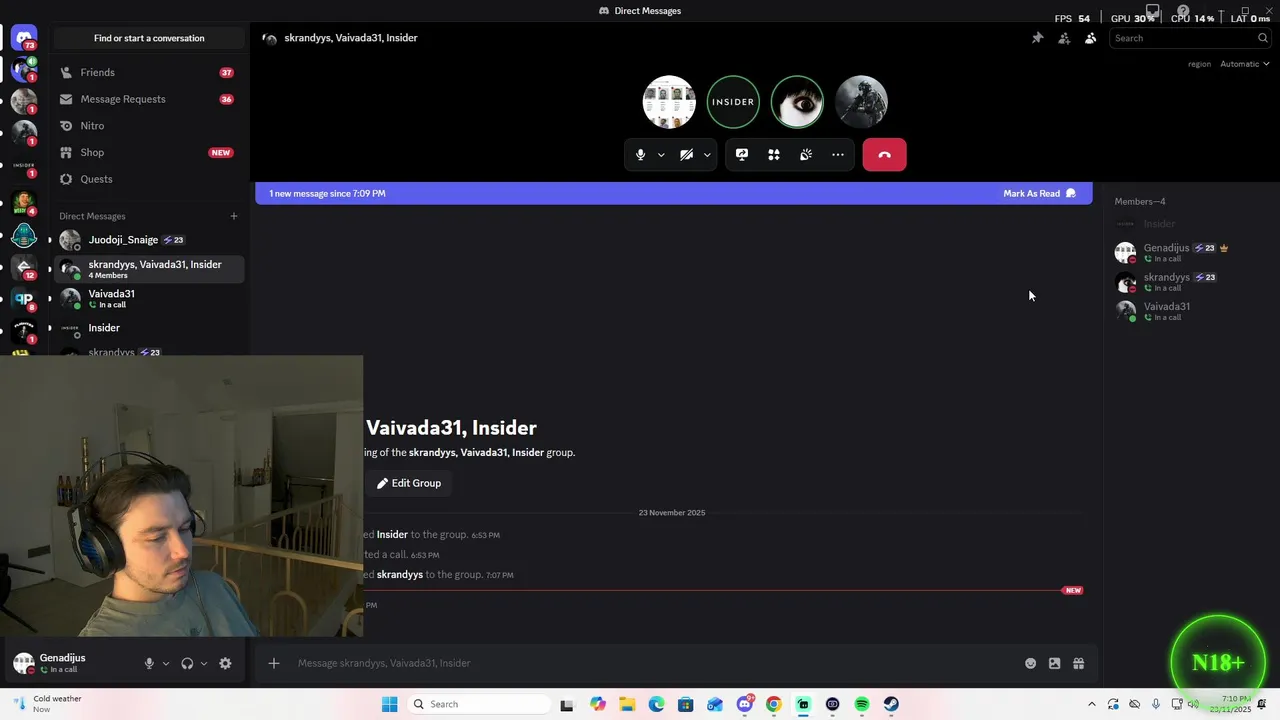This screenshot has height=720, width=1280.
Task: Open the region Automatic dropdown
Action: pos(1244,64)
